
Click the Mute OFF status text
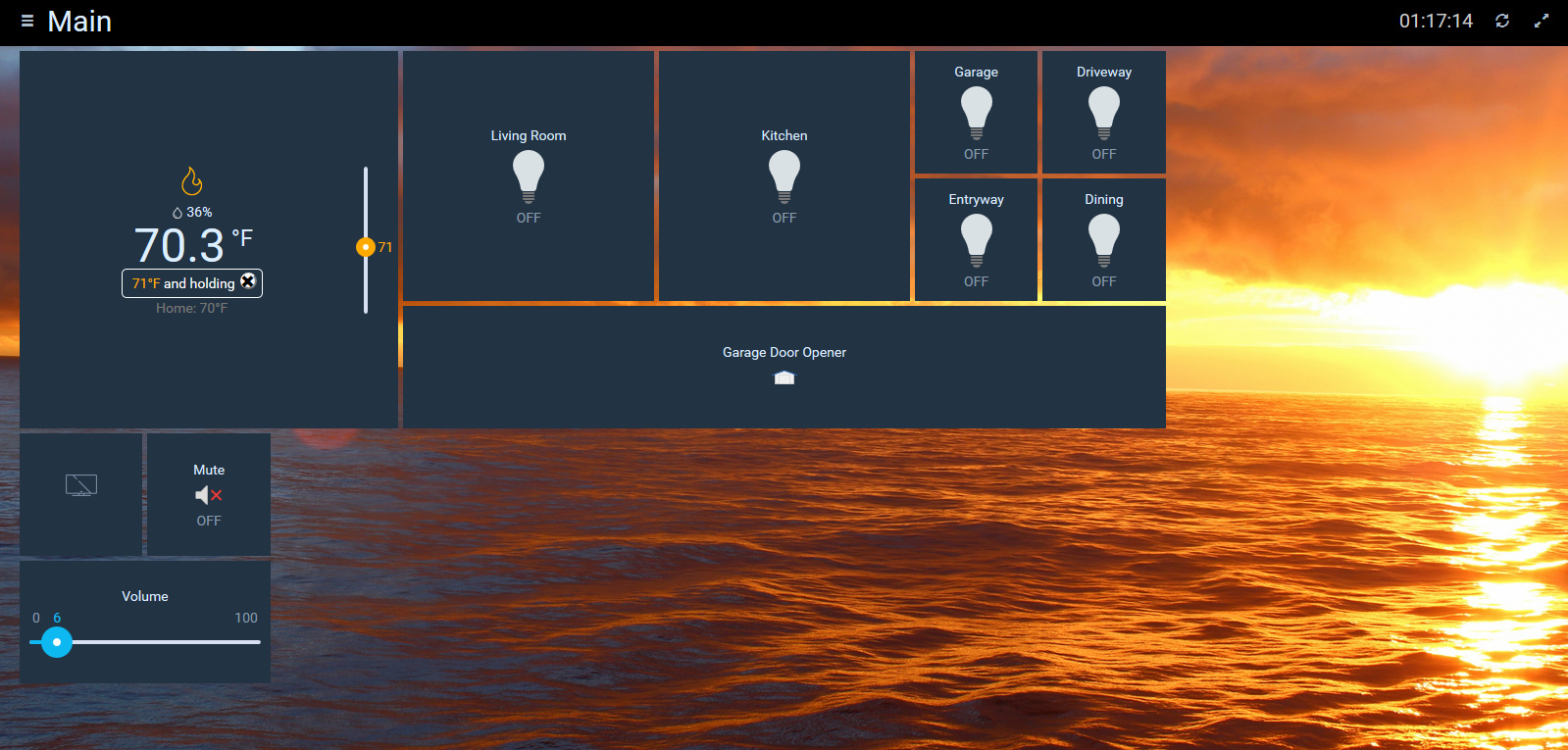pyautogui.click(x=209, y=521)
